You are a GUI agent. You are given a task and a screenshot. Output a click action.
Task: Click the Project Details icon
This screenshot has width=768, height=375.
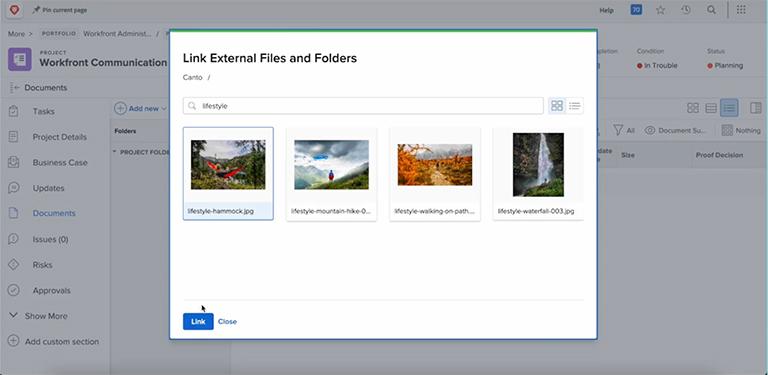pos(14,137)
